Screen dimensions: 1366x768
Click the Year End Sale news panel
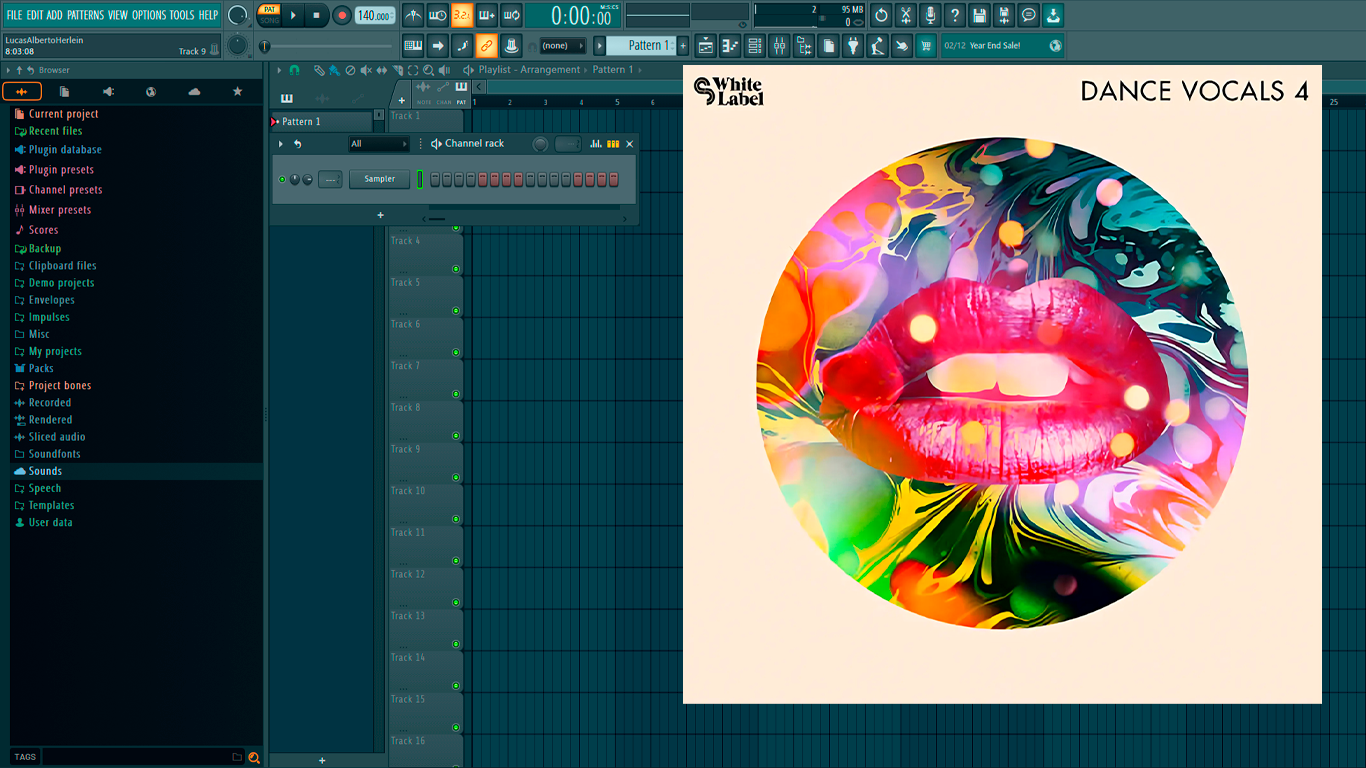[x=1002, y=45]
